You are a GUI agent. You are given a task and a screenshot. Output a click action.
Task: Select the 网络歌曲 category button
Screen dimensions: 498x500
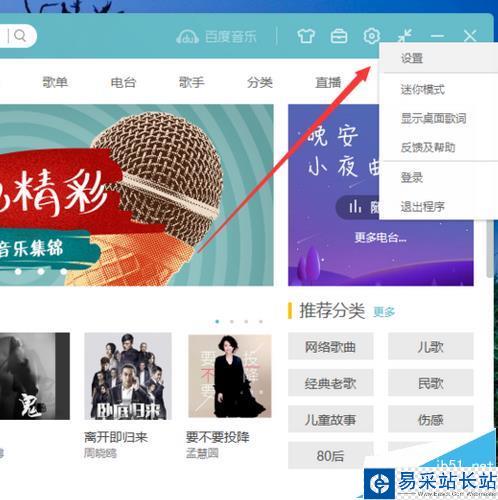(330, 347)
